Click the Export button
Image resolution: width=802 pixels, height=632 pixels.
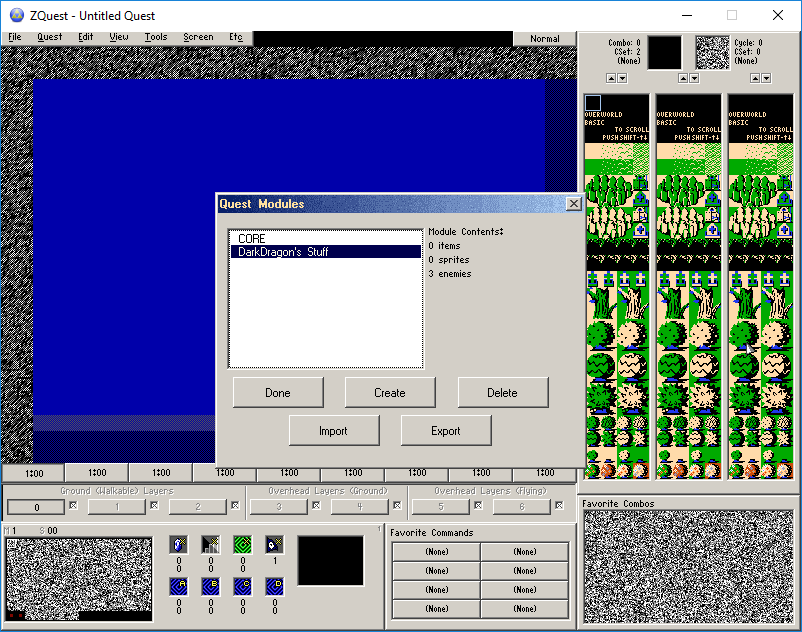pyautogui.click(x=446, y=431)
